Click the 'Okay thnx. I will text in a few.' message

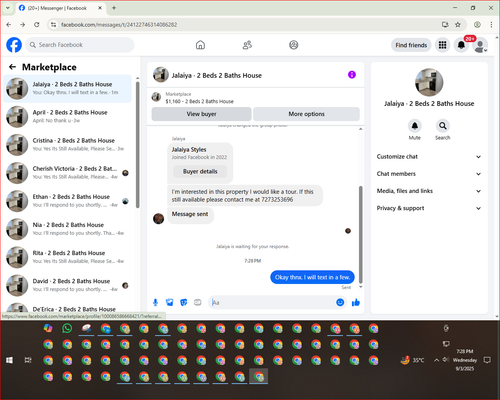click(312, 277)
